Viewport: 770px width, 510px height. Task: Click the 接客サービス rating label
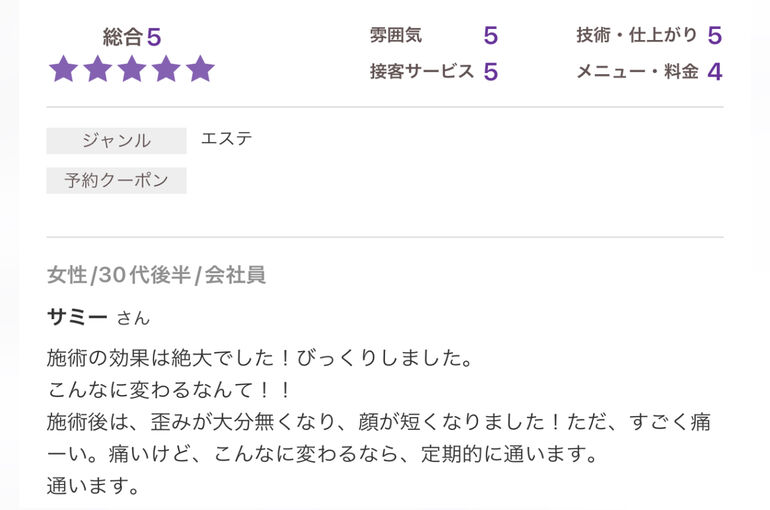coord(422,72)
